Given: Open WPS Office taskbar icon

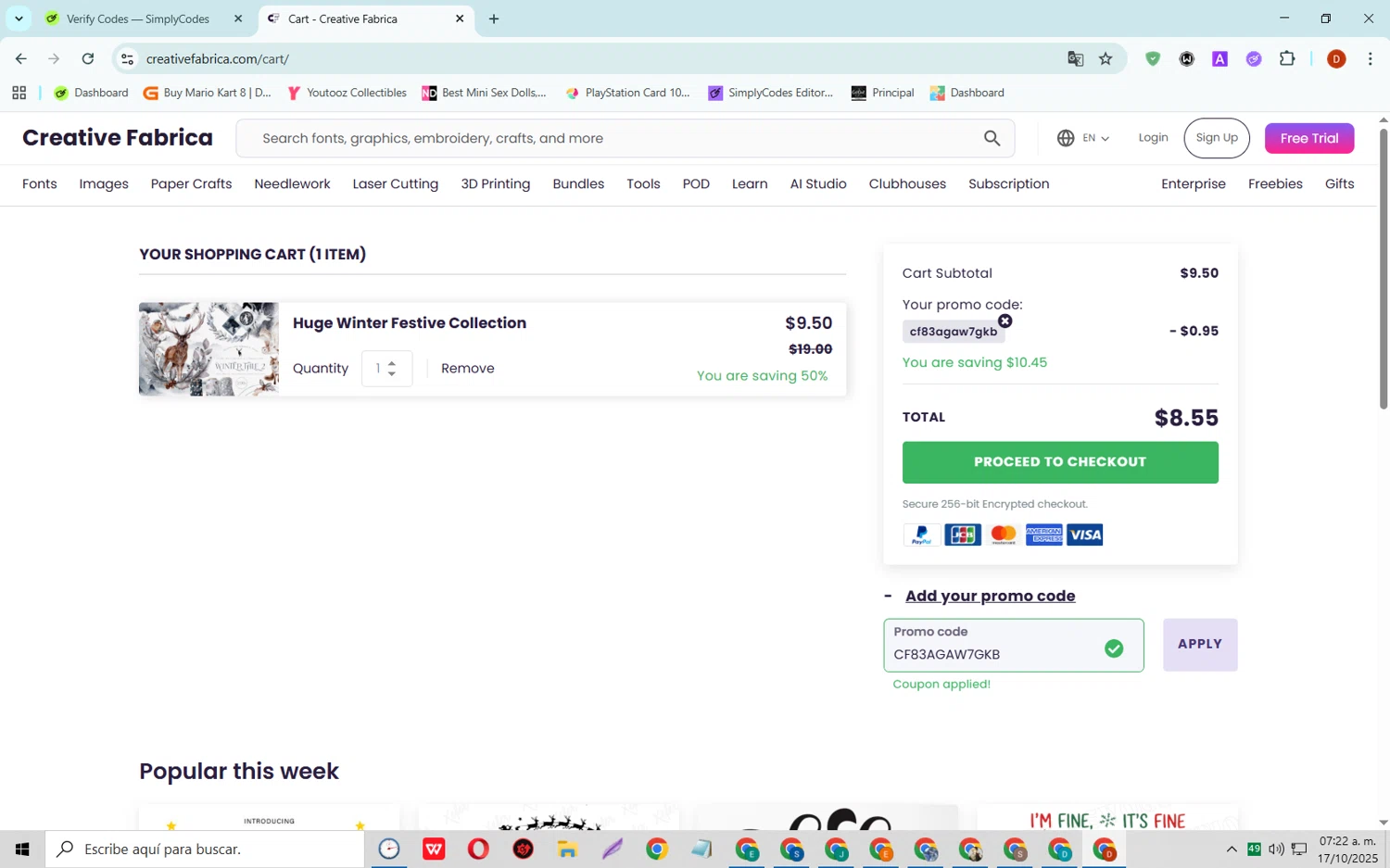Looking at the screenshot, I should point(434,849).
